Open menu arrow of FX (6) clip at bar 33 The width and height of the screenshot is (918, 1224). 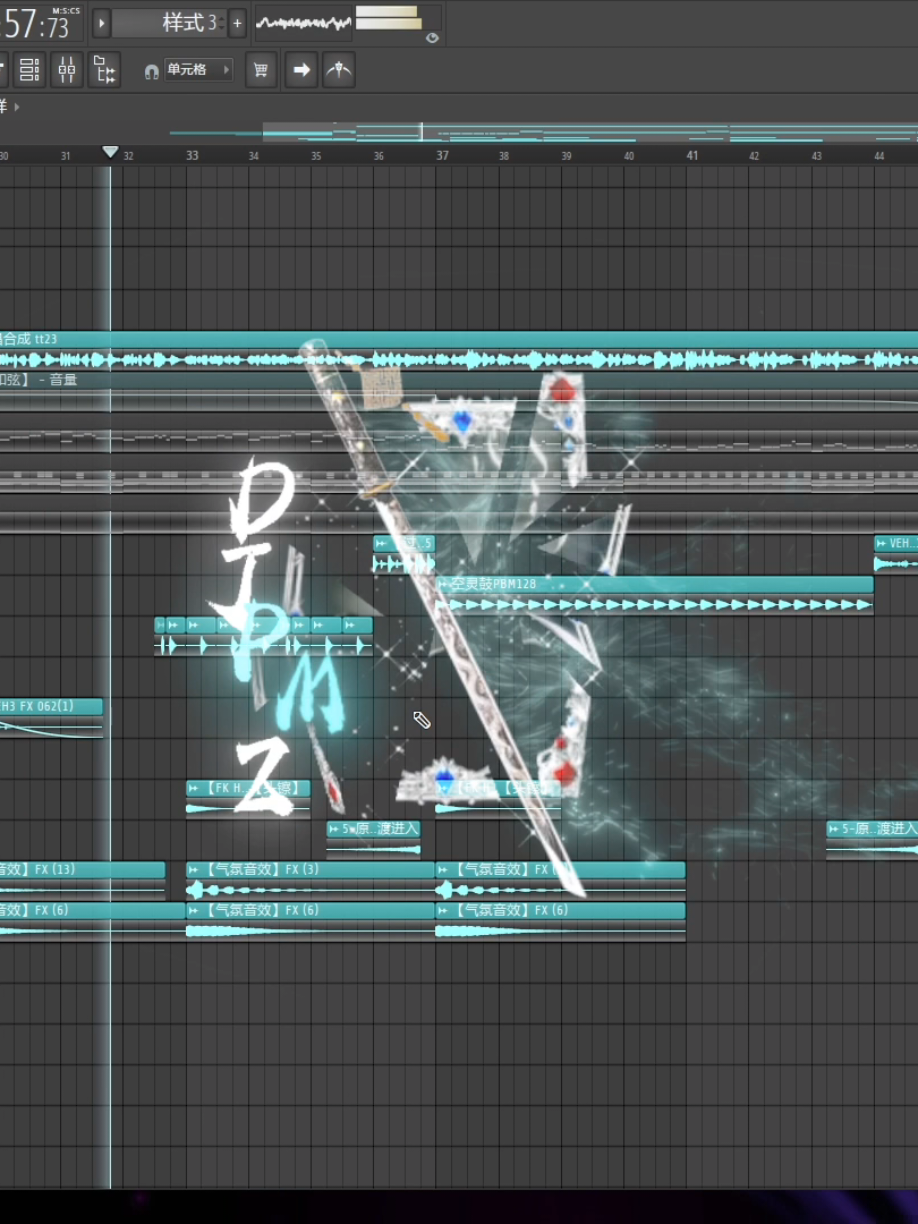193,911
